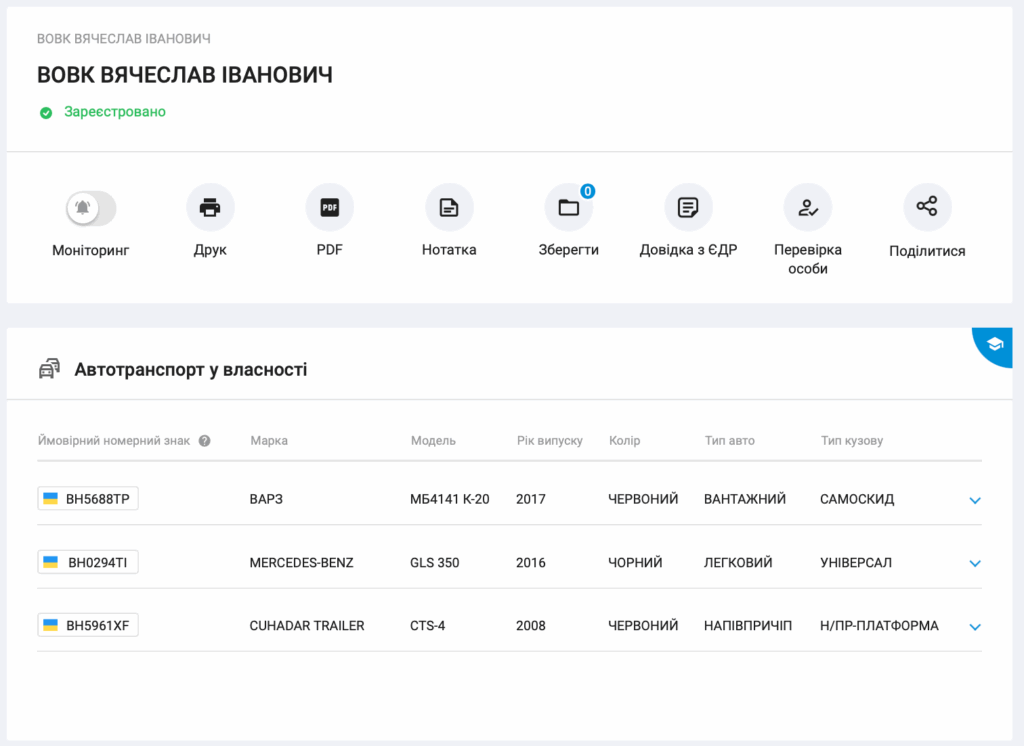Toggle the Monitoring (Моніторинг) bell switch

click(91, 208)
